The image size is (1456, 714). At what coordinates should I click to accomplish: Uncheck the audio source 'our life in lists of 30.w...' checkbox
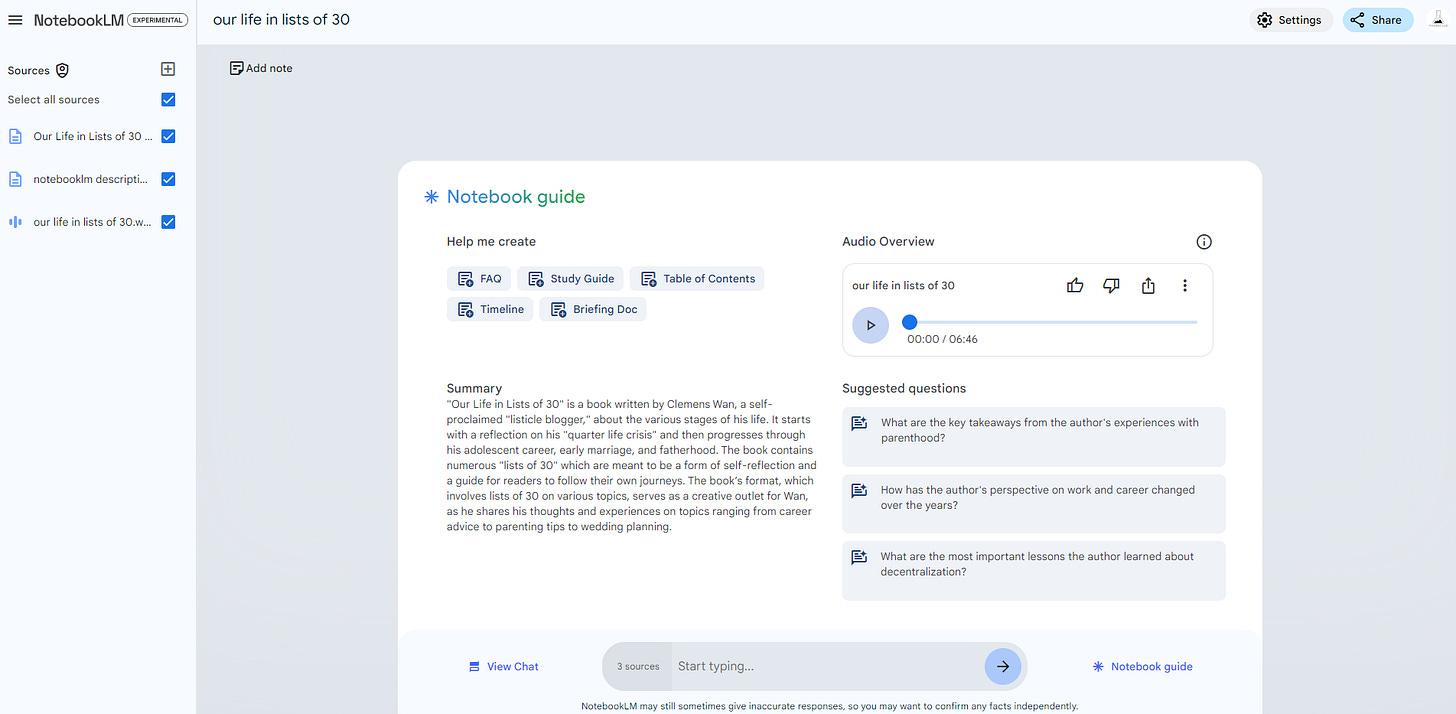168,222
